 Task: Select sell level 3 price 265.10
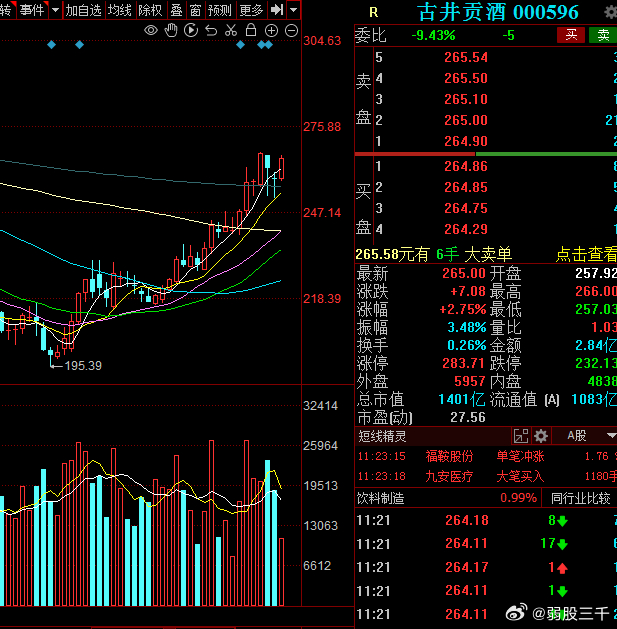point(466,99)
